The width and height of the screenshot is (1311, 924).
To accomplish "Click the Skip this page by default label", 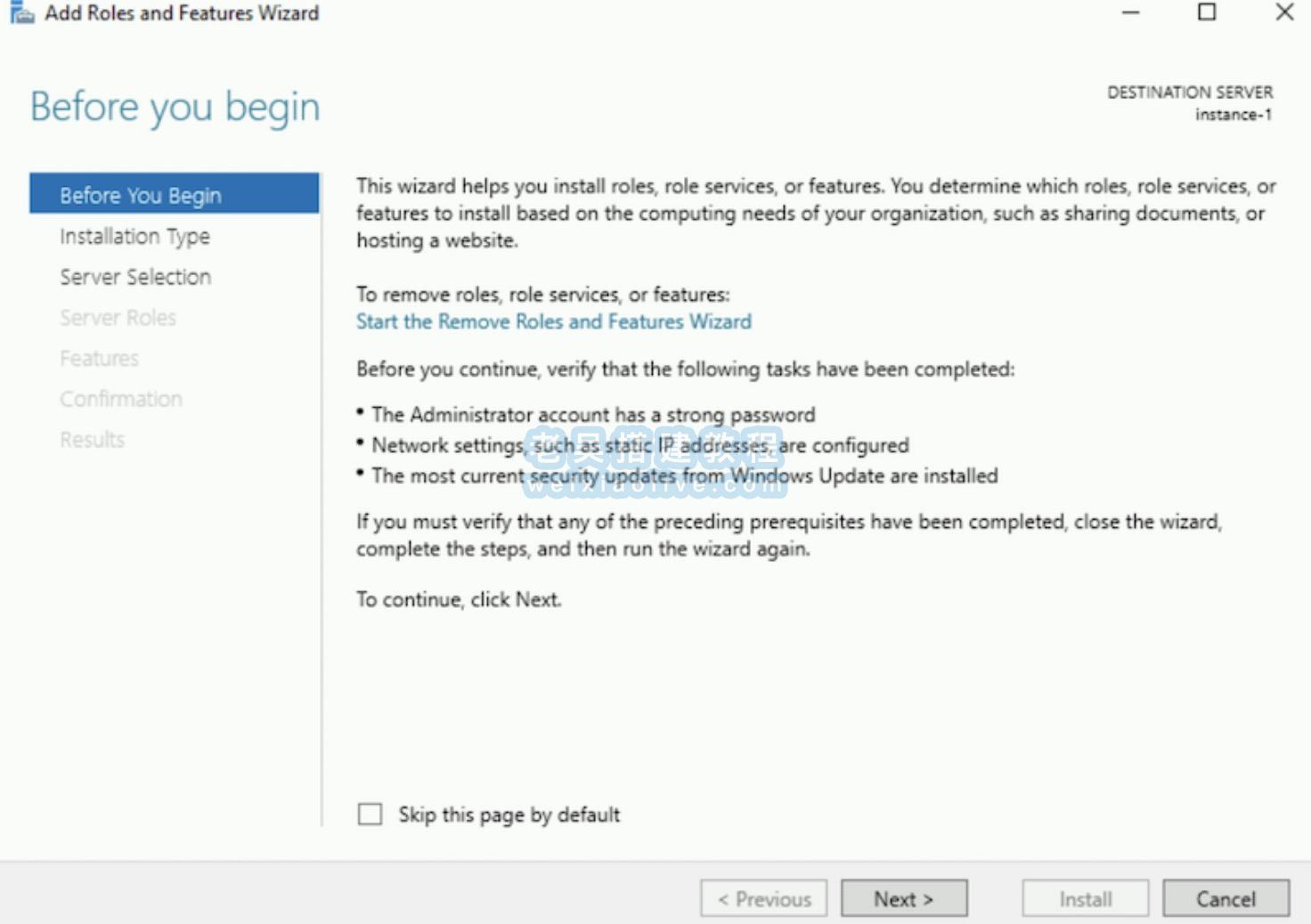I will pos(509,815).
